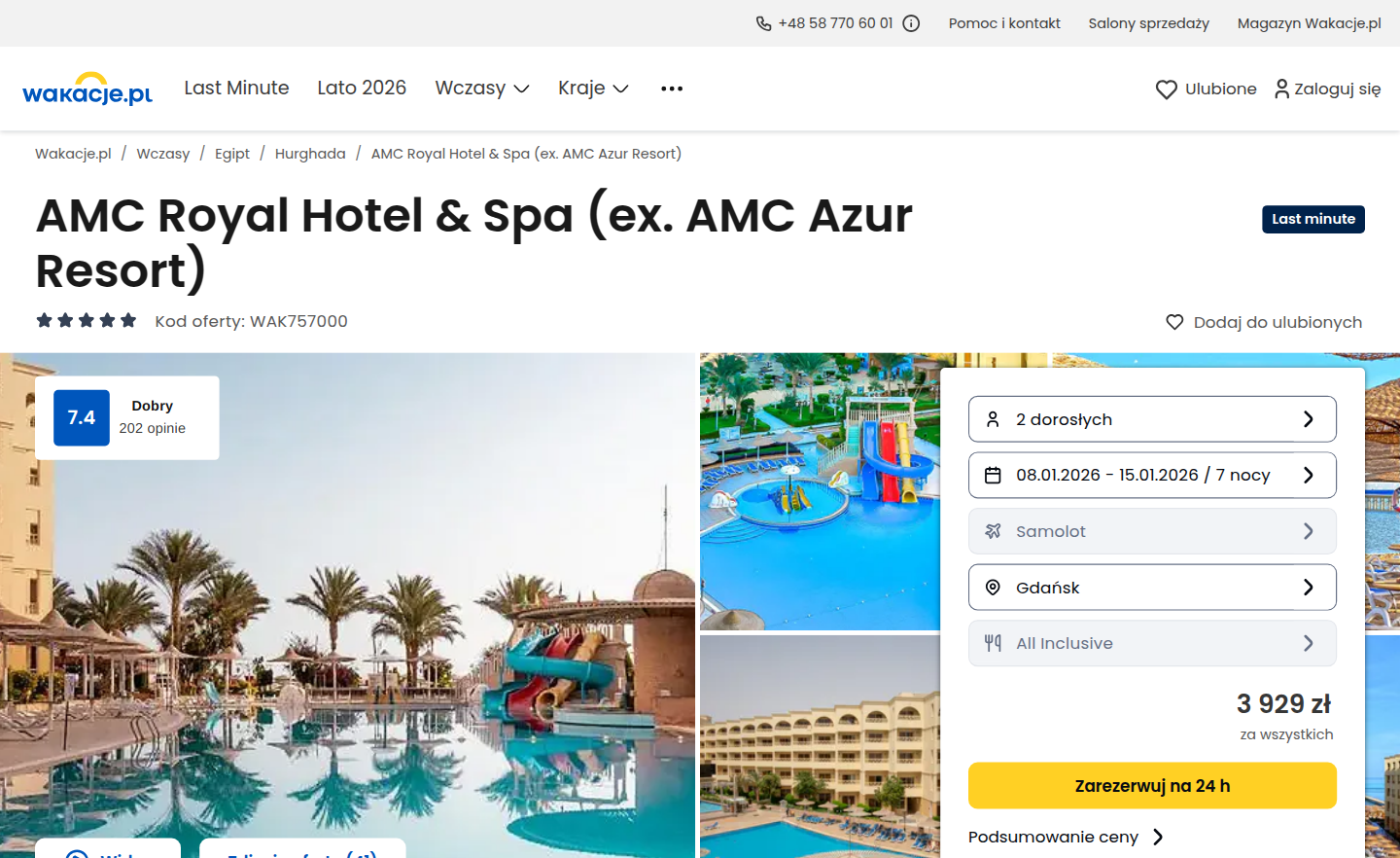Open the info icon next to phone number

(911, 23)
